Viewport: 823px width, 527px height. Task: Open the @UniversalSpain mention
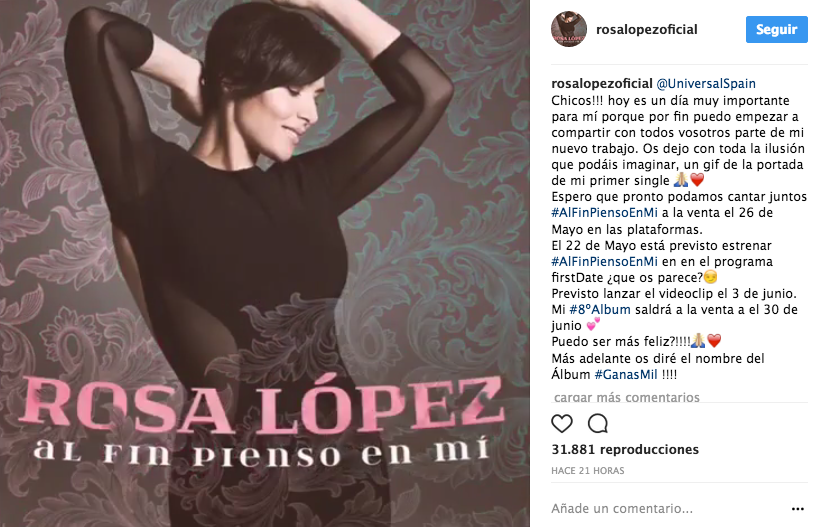(x=706, y=83)
